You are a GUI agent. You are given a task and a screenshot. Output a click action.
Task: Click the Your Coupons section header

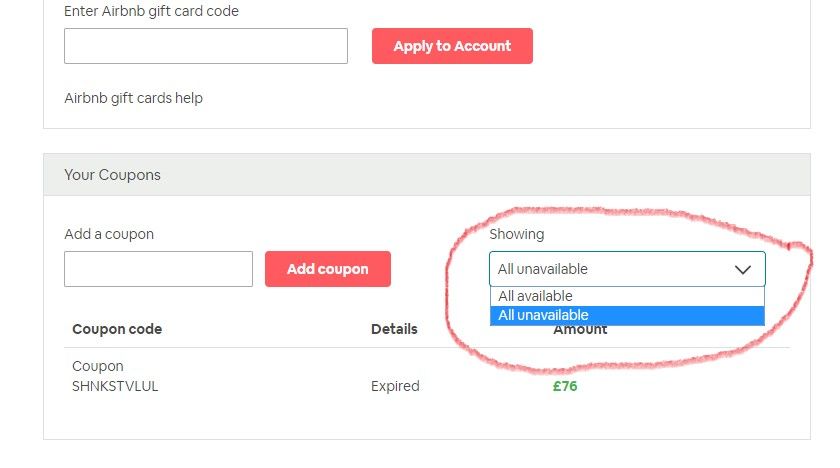(x=112, y=175)
